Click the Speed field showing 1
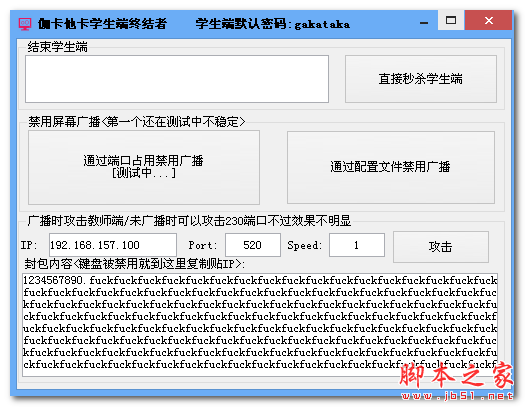The width and height of the screenshot is (525, 407). coord(357,245)
